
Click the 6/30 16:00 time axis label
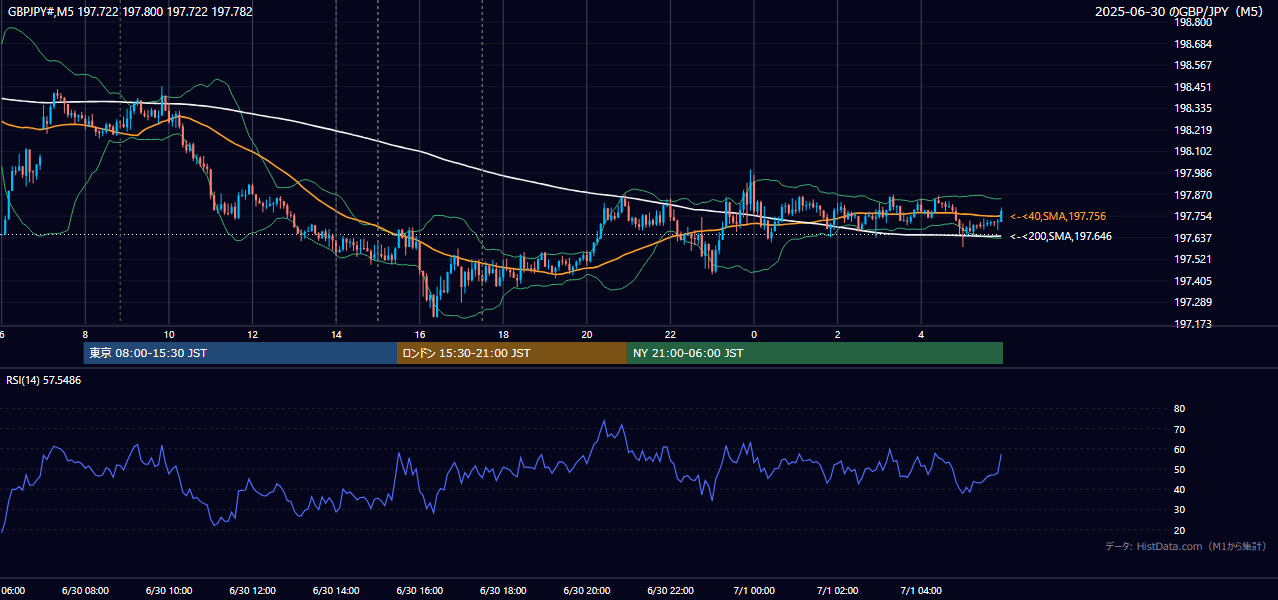click(419, 590)
